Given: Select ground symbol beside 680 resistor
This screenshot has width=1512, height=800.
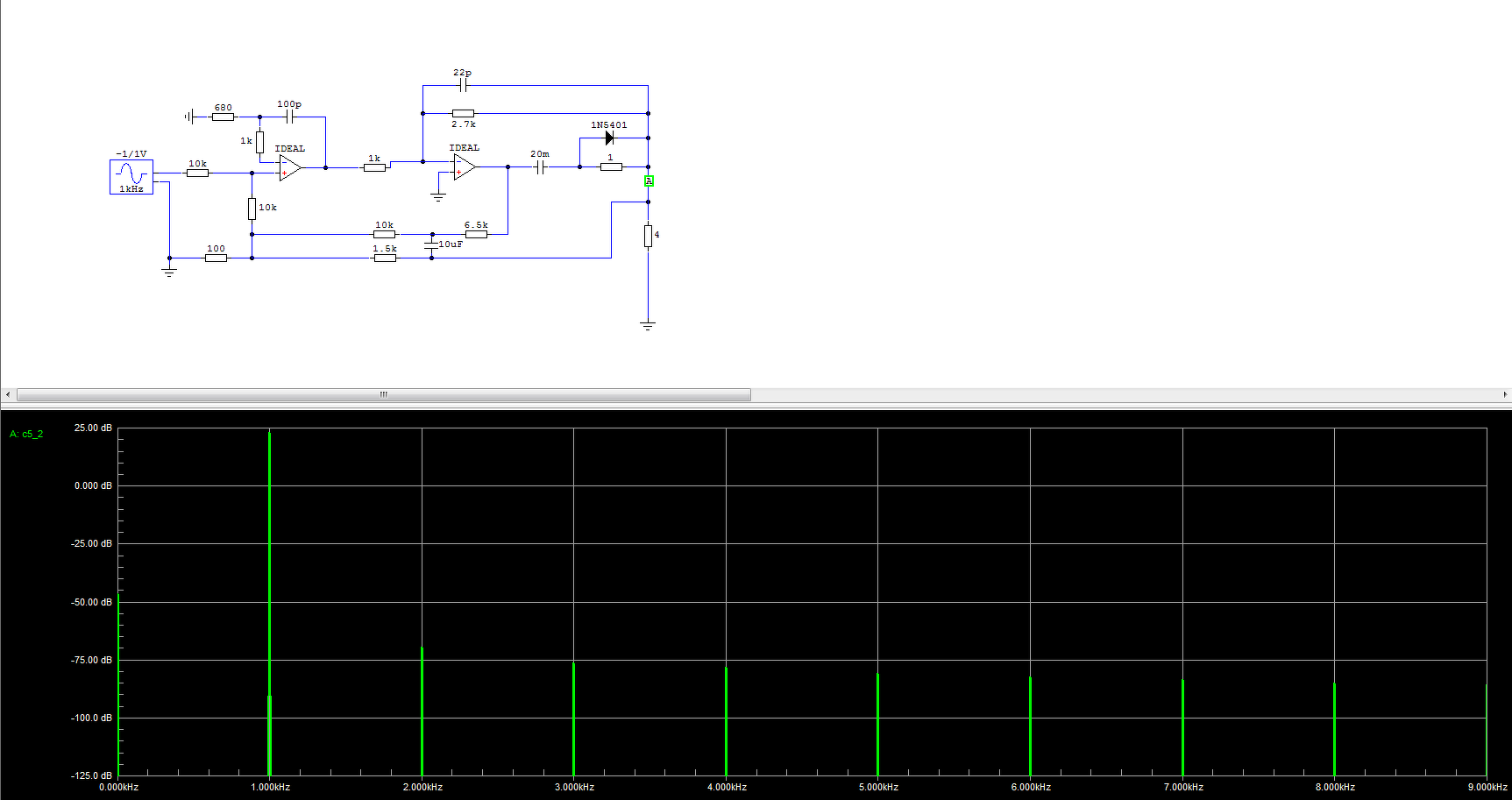Looking at the screenshot, I should 189,117.
